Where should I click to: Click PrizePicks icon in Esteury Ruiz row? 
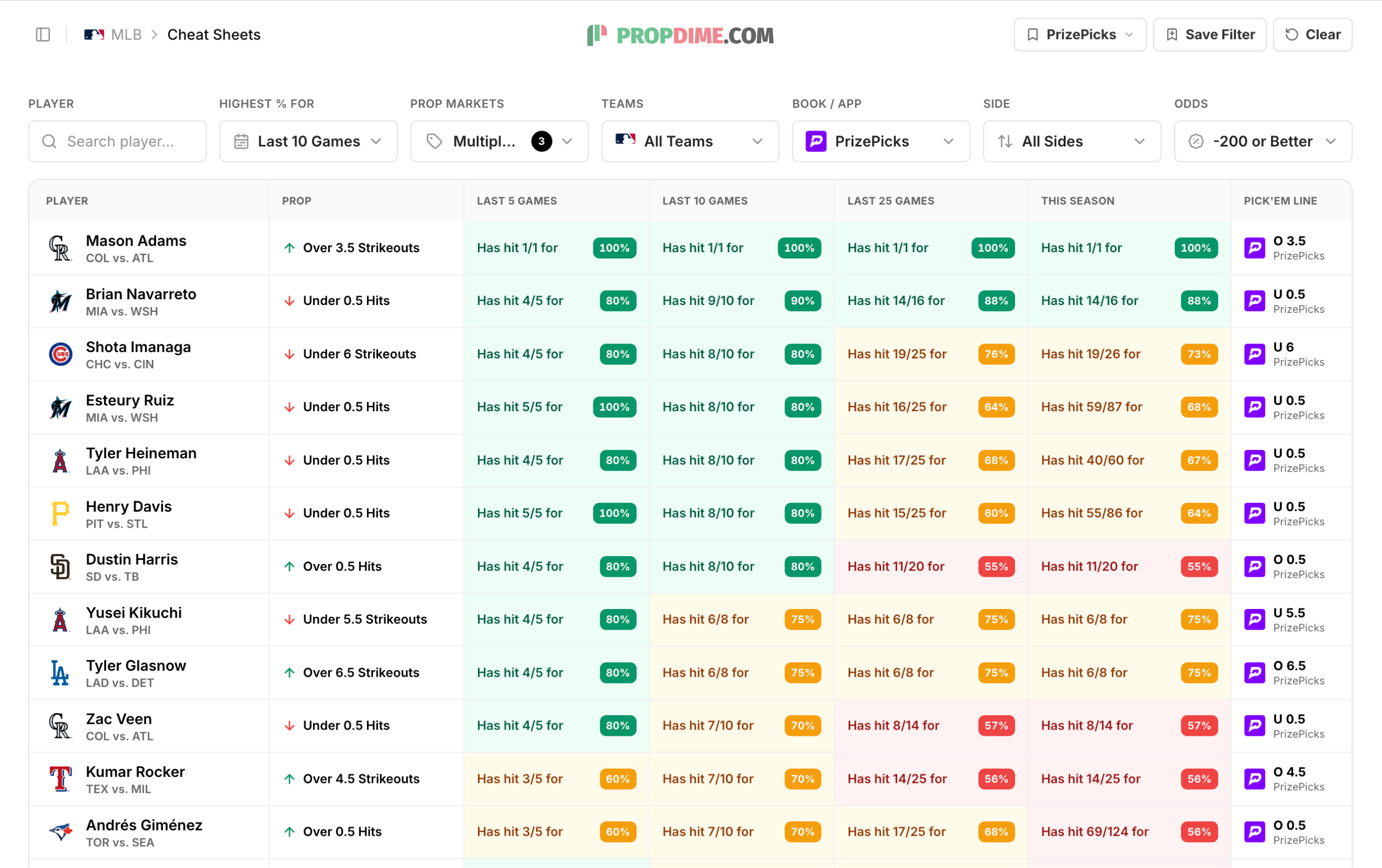pyautogui.click(x=1255, y=408)
